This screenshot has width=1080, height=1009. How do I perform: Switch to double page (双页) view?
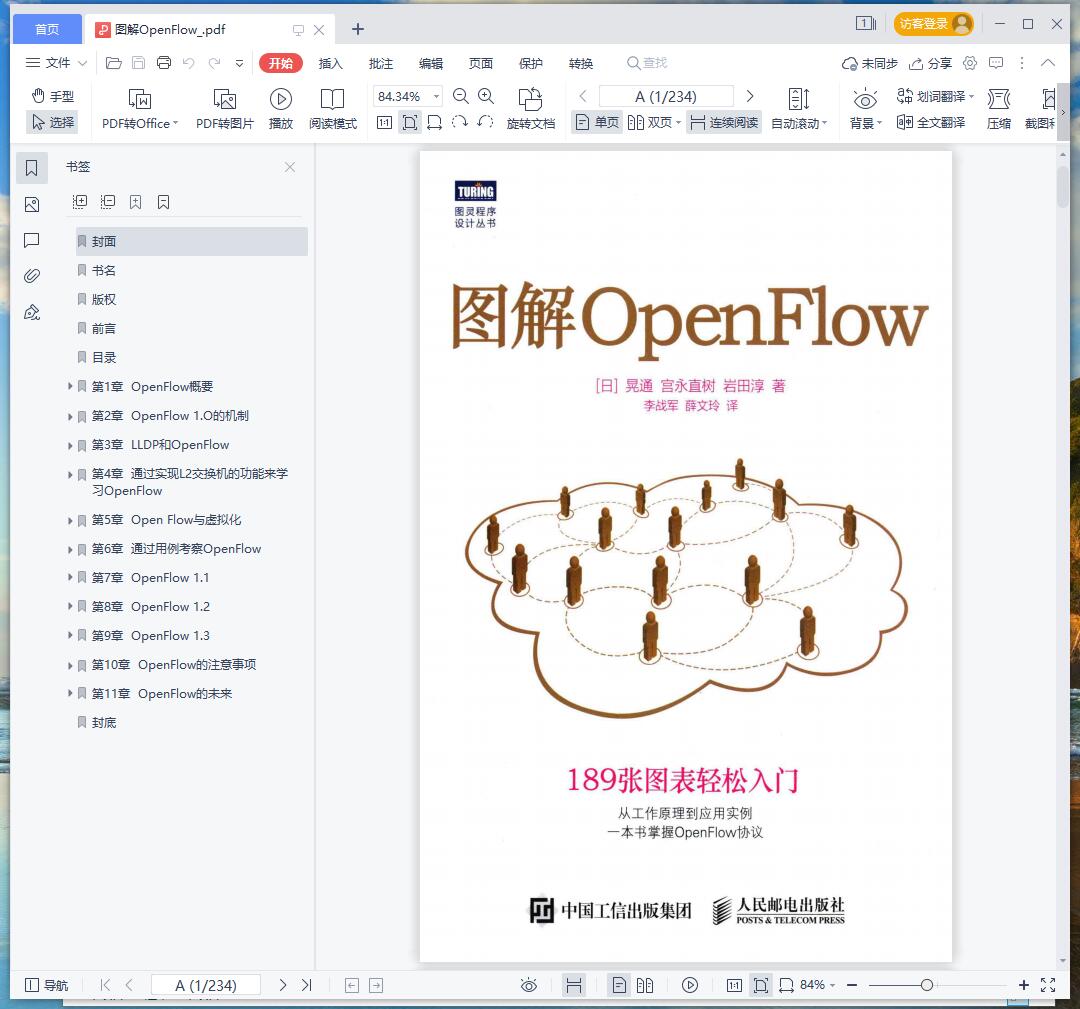(654, 123)
